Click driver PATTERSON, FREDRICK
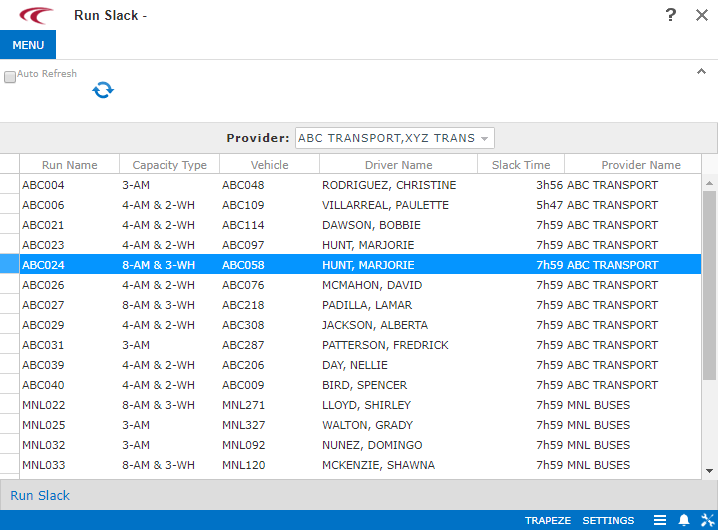 385,345
